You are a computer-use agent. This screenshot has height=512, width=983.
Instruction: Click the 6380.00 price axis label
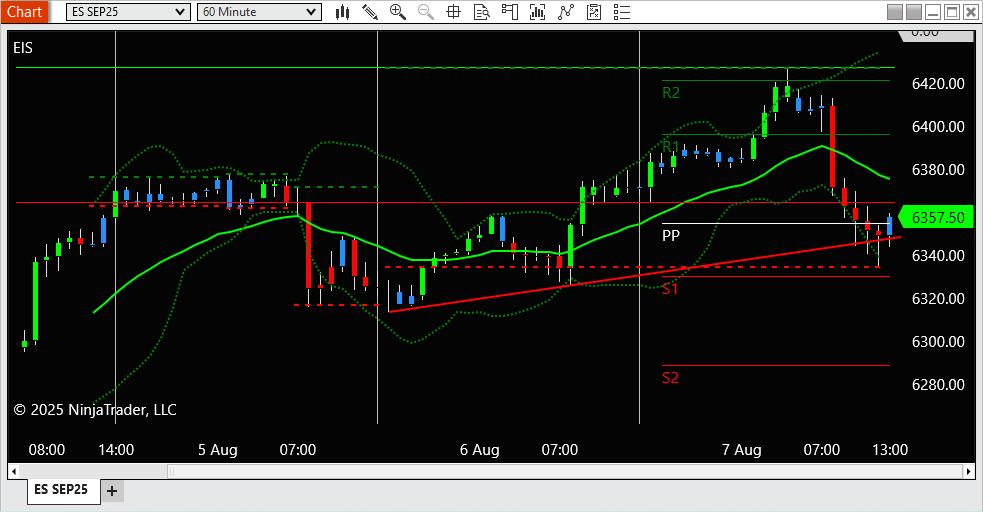938,170
